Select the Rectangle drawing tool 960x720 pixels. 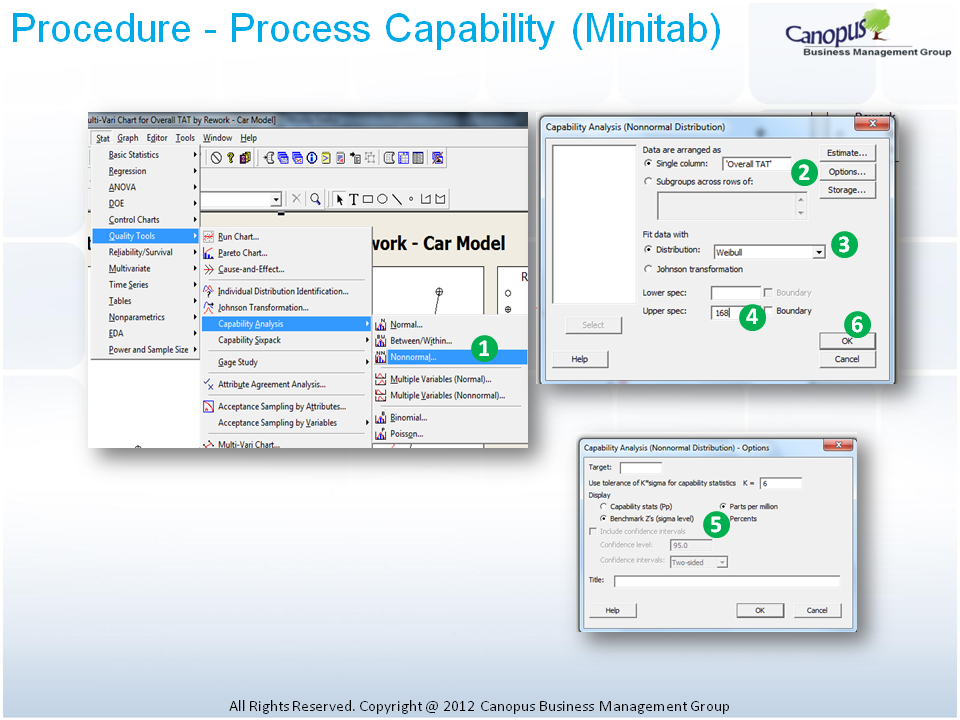pos(367,199)
